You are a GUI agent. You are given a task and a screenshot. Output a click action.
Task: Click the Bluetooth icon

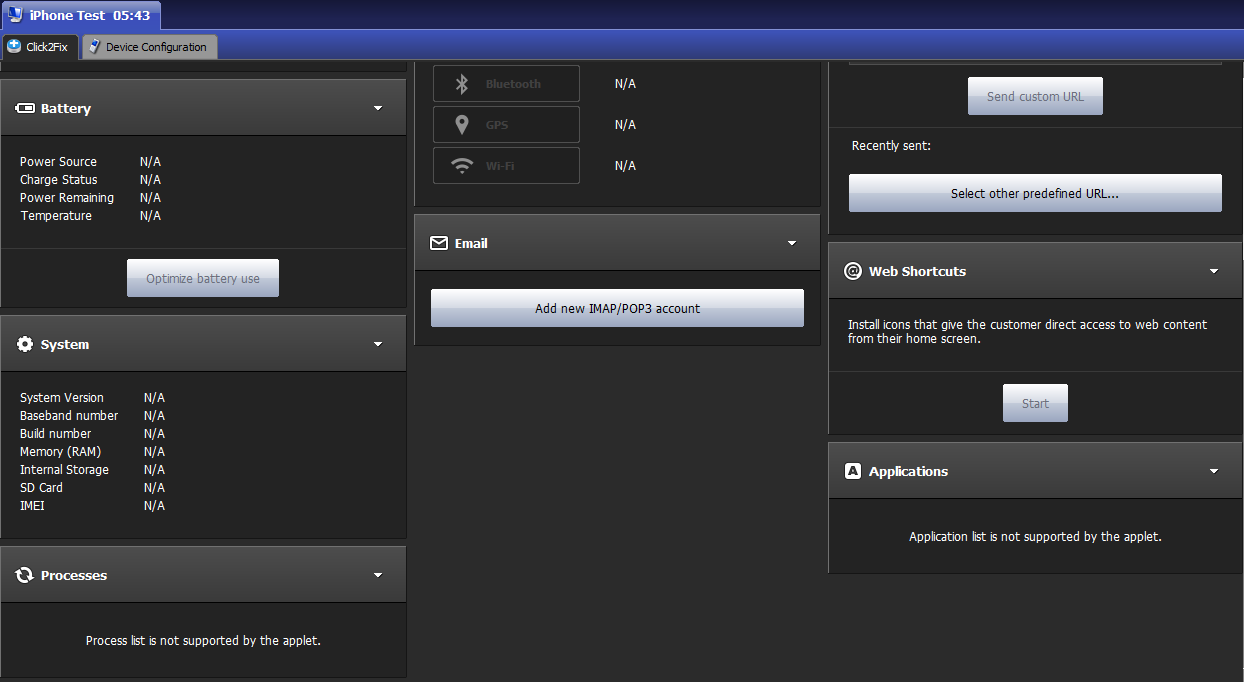pos(462,83)
